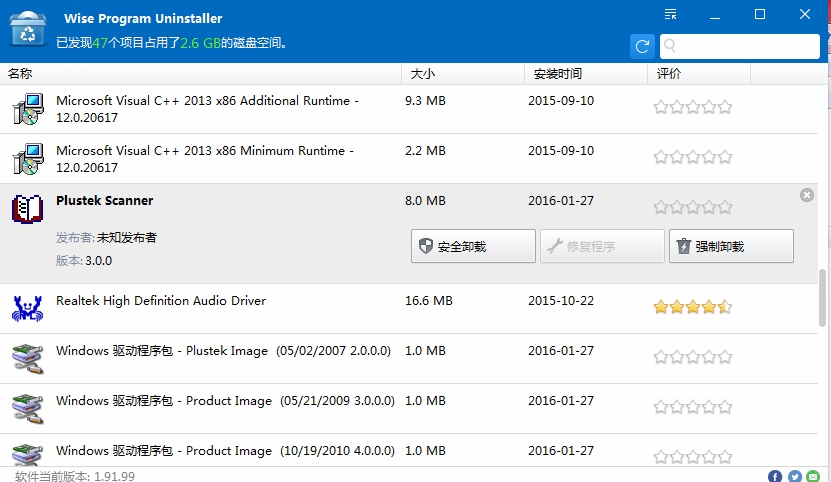Click 安全卸载 safe uninstall button

[x=473, y=246]
